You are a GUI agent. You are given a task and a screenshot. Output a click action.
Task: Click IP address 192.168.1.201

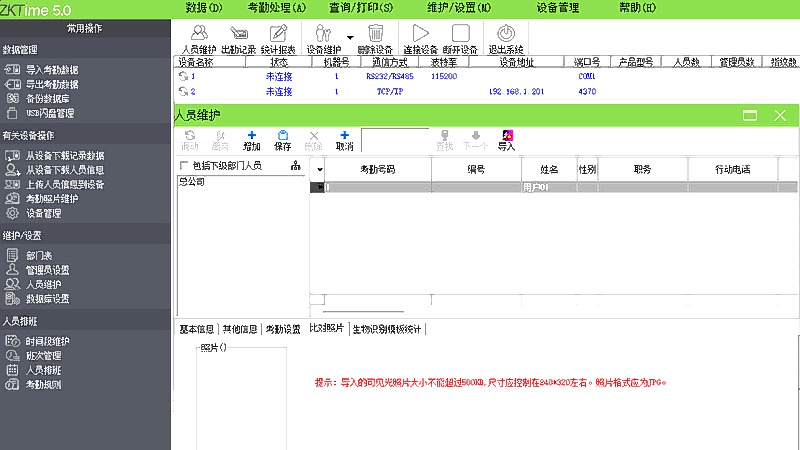click(516, 92)
